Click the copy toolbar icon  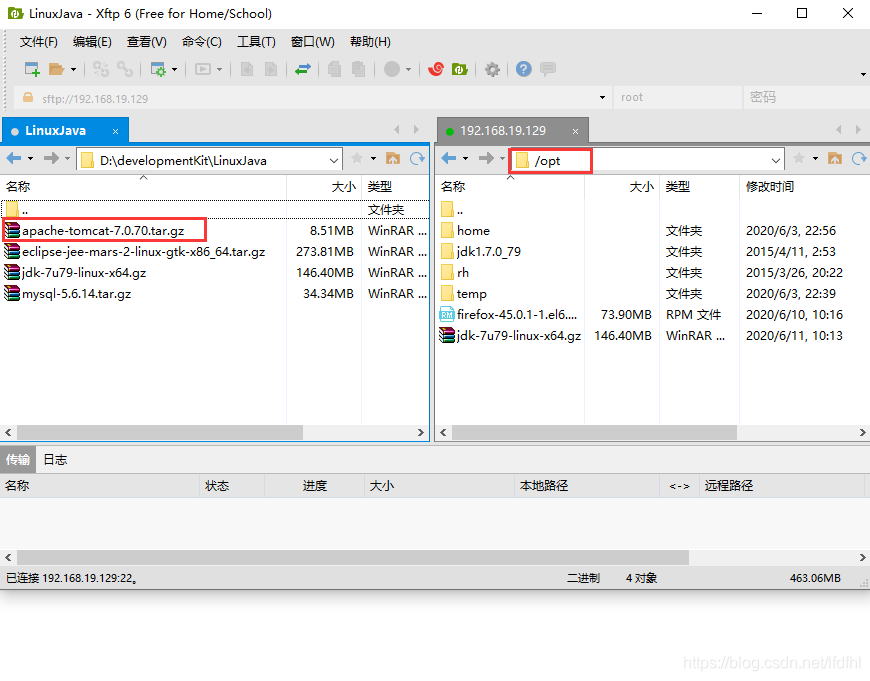pos(335,69)
